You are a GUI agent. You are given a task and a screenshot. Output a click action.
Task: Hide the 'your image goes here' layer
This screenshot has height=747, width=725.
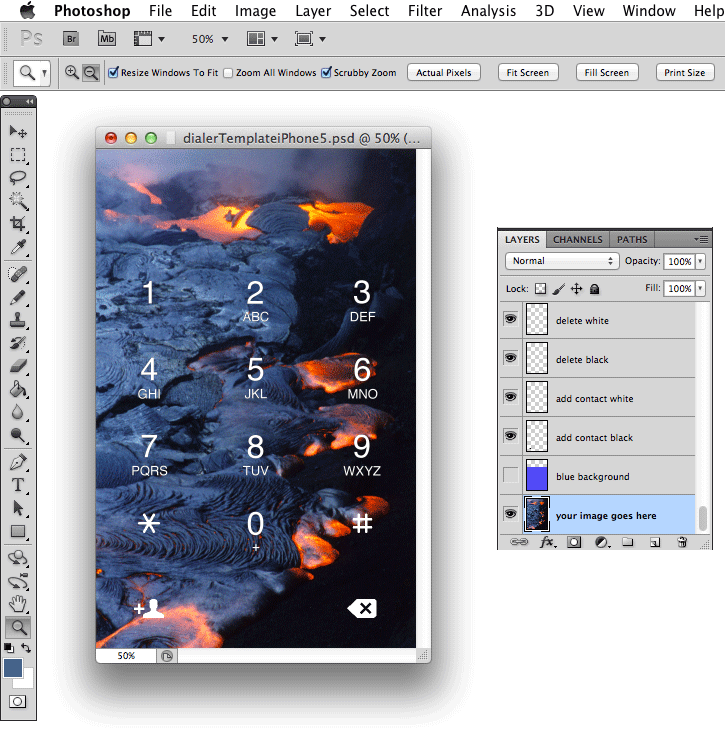(511, 514)
